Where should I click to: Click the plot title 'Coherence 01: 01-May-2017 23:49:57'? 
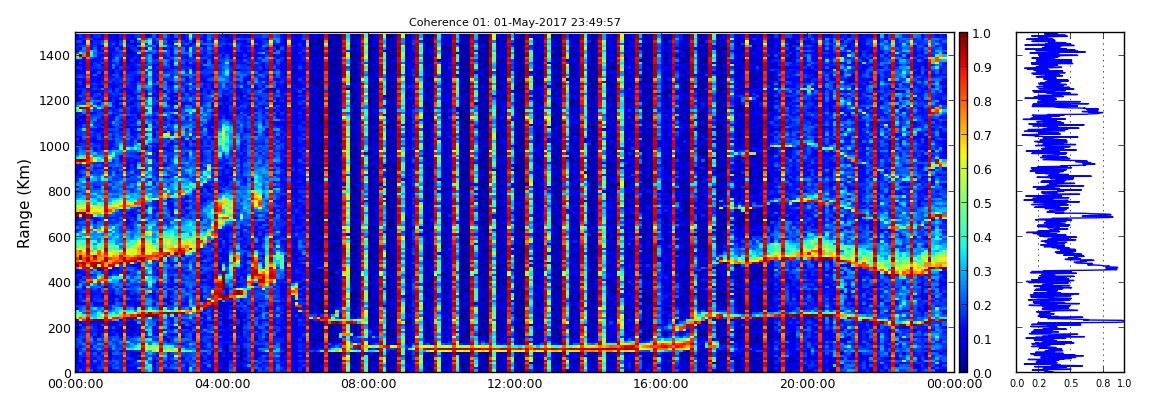pyautogui.click(x=514, y=23)
